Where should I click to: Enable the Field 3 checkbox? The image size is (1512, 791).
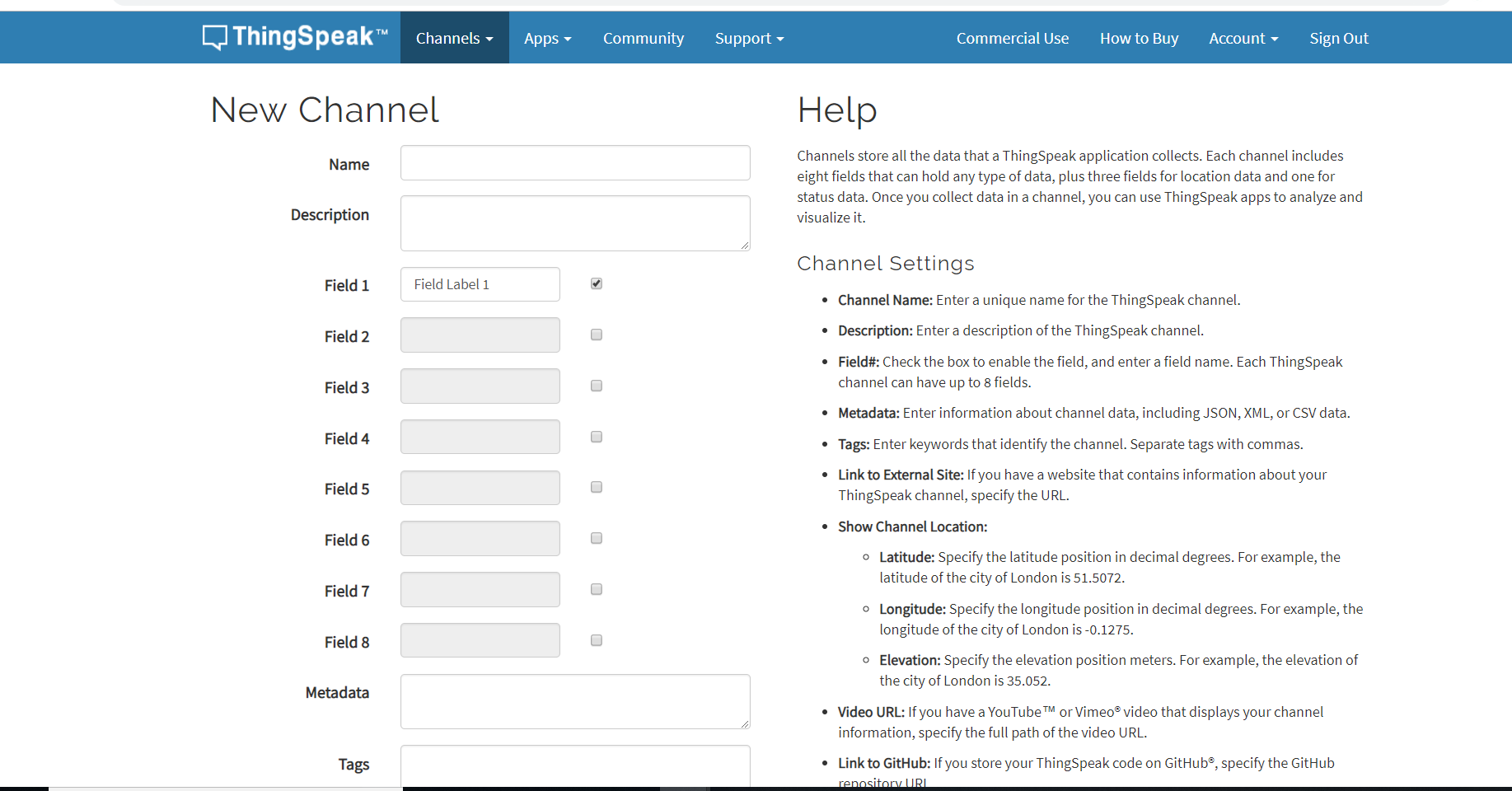[x=597, y=386]
